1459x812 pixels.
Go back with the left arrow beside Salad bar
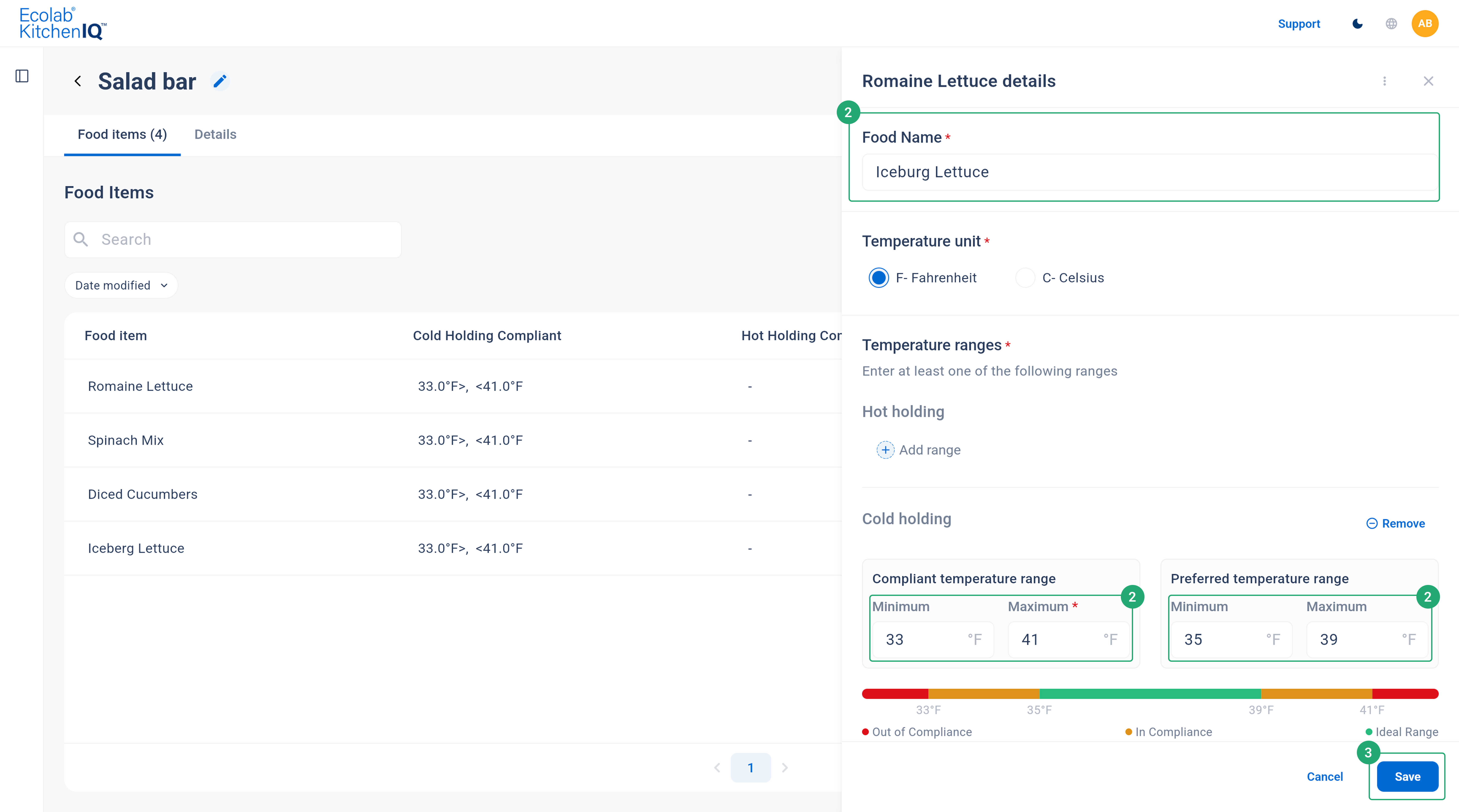[x=78, y=81]
